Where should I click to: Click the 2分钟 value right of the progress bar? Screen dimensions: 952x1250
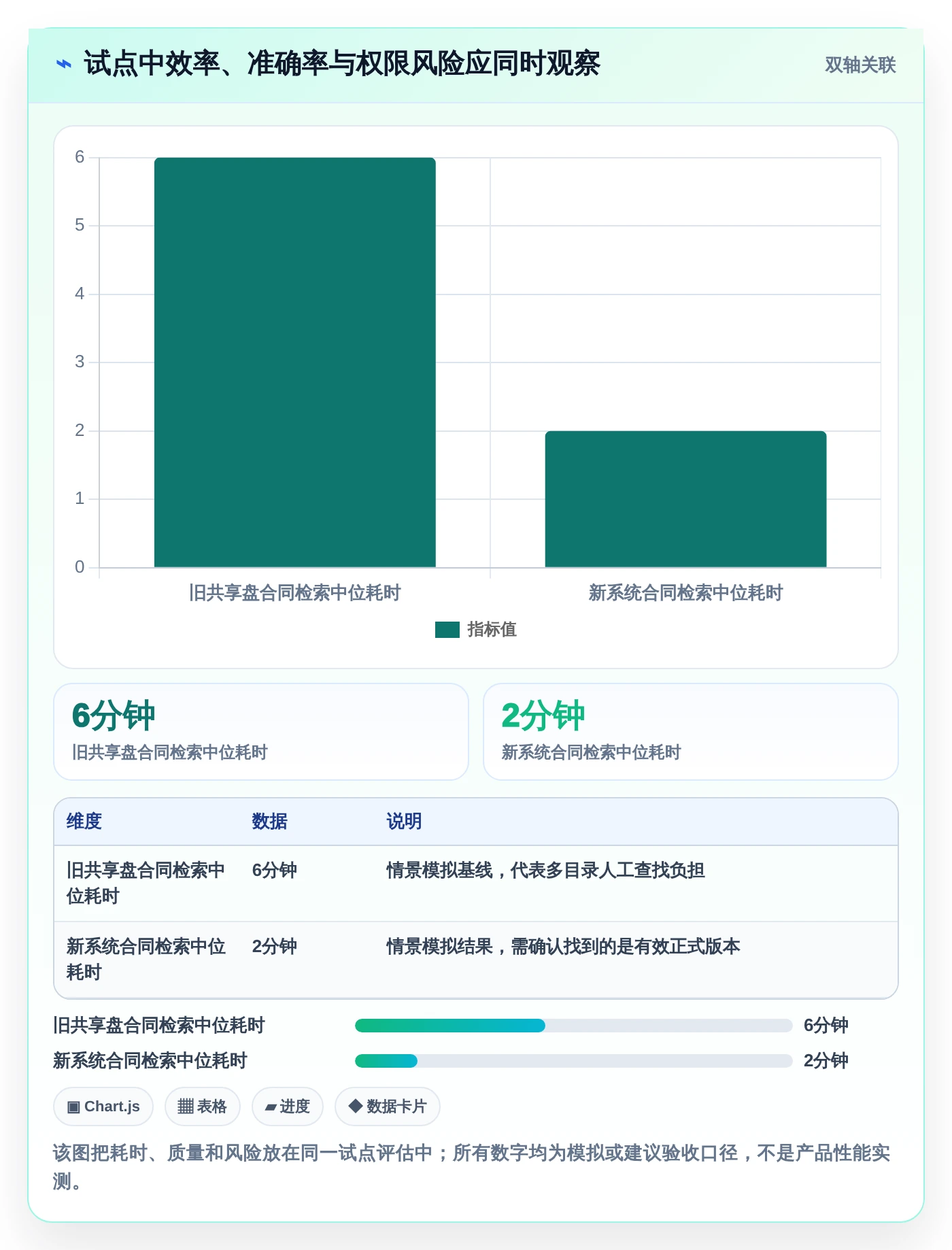pyautogui.click(x=826, y=1061)
